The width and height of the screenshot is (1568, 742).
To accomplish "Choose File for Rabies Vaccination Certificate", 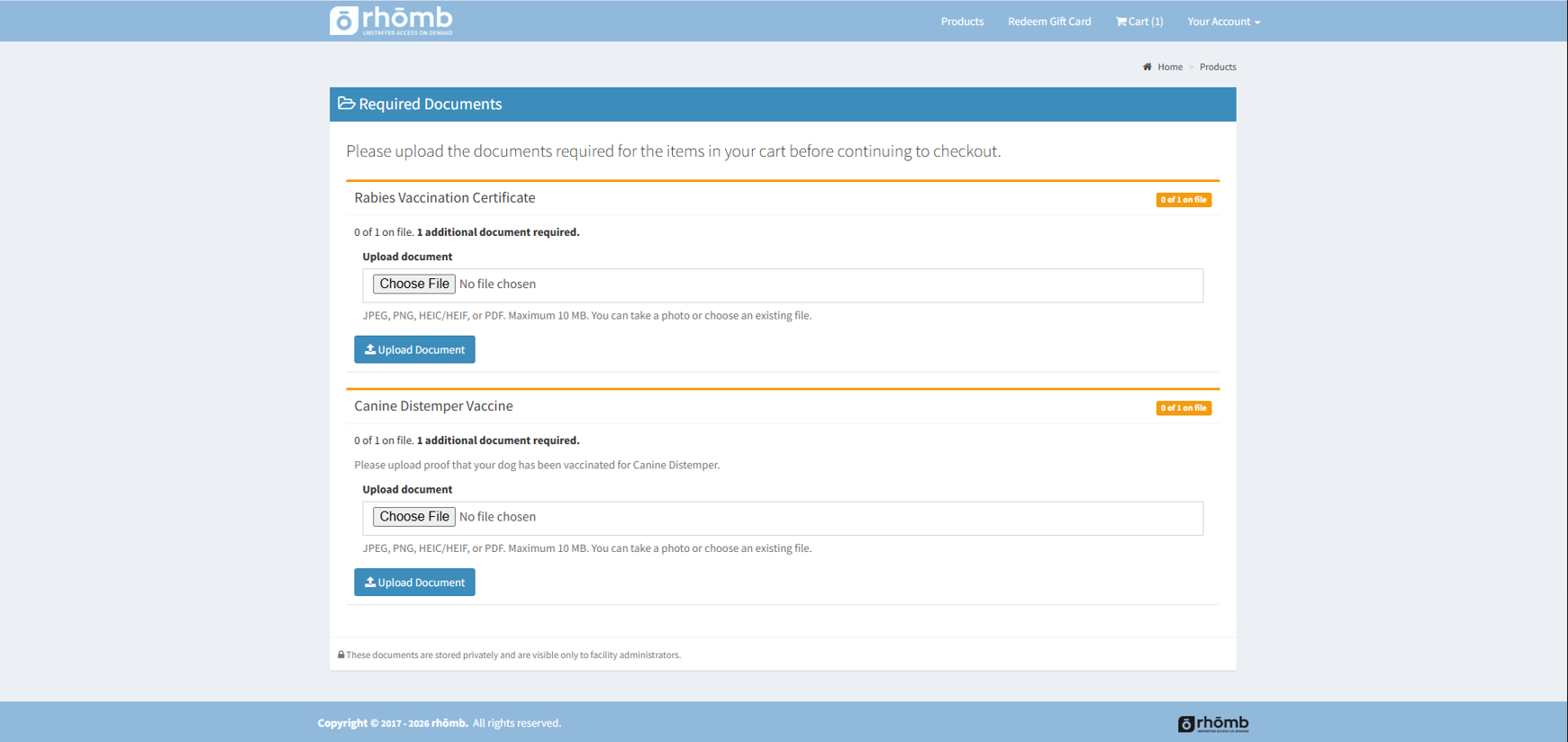I will point(414,284).
